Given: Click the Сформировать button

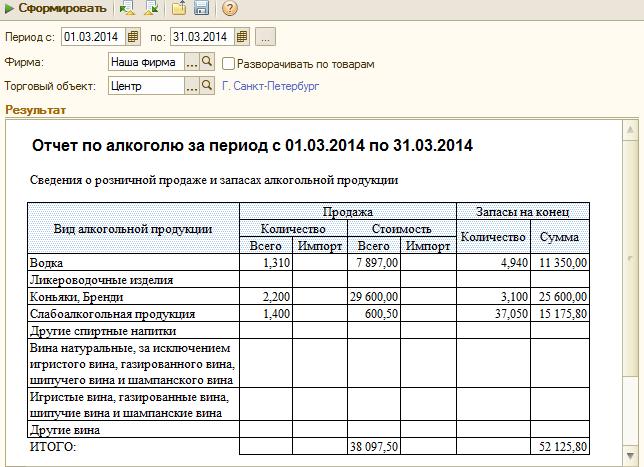Looking at the screenshot, I should click(x=55, y=8).
